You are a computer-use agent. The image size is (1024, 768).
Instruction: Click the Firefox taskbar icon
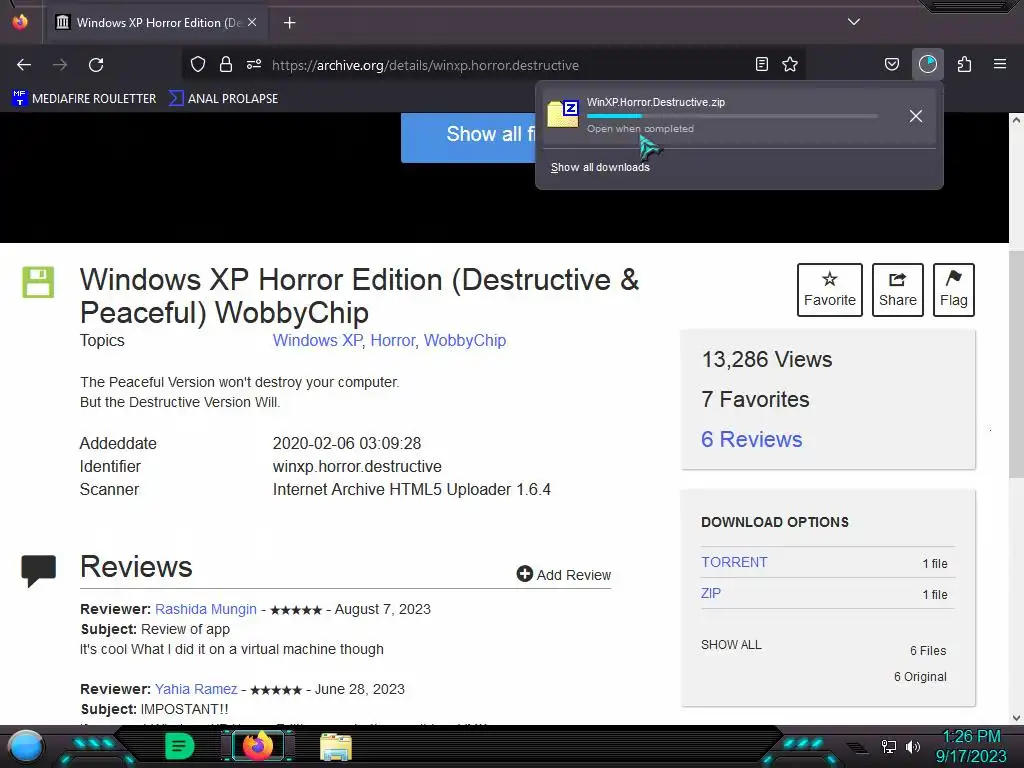point(258,746)
